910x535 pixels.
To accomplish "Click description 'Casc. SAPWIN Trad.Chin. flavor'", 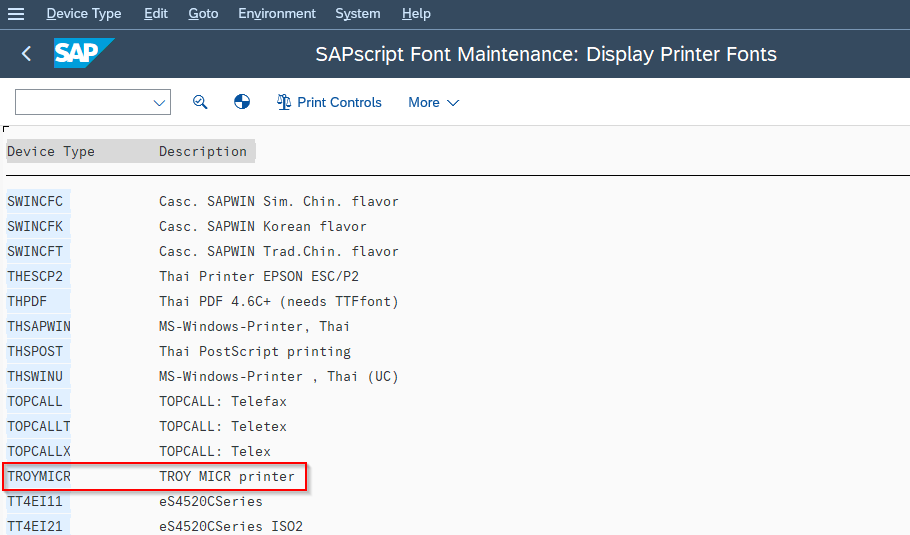I will 279,251.
